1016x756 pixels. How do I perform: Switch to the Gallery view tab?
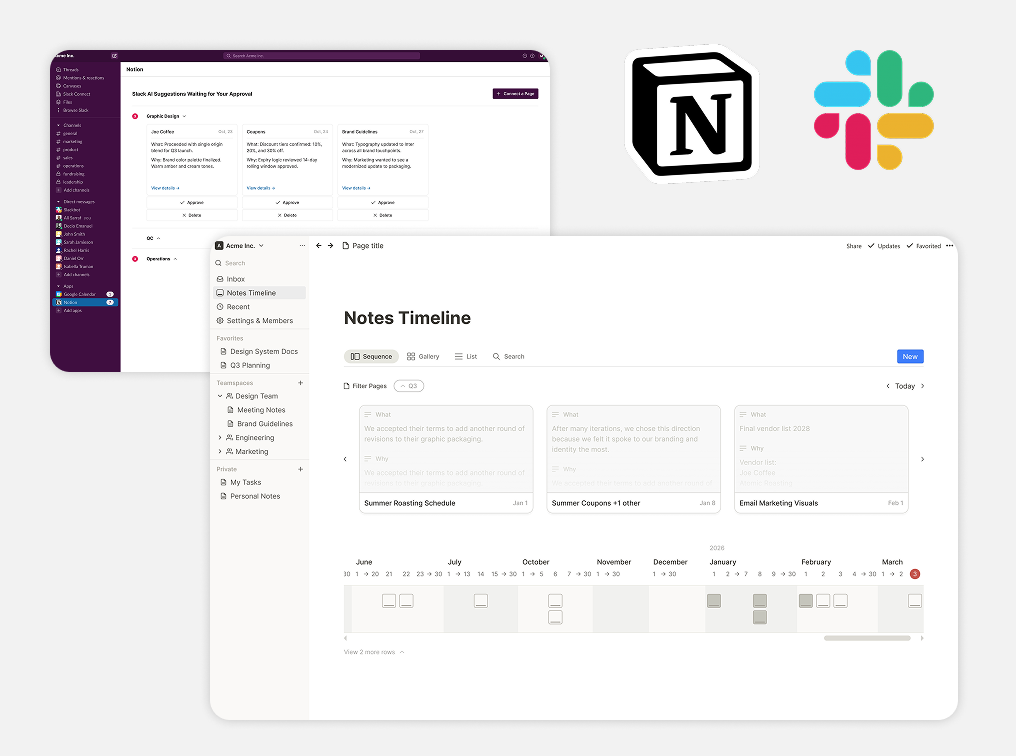pyautogui.click(x=423, y=356)
